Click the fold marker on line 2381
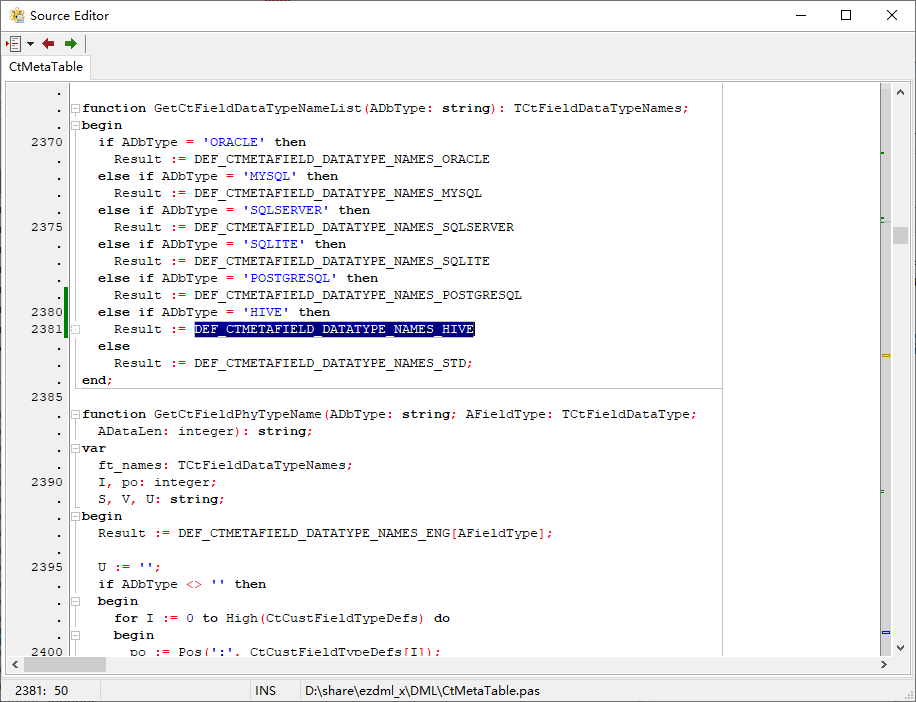The height and width of the screenshot is (702, 916). click(x=75, y=329)
